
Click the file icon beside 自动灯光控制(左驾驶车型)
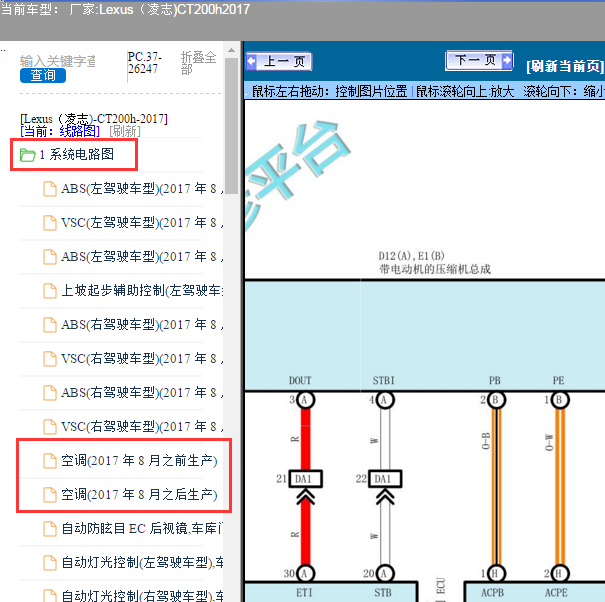point(49,563)
